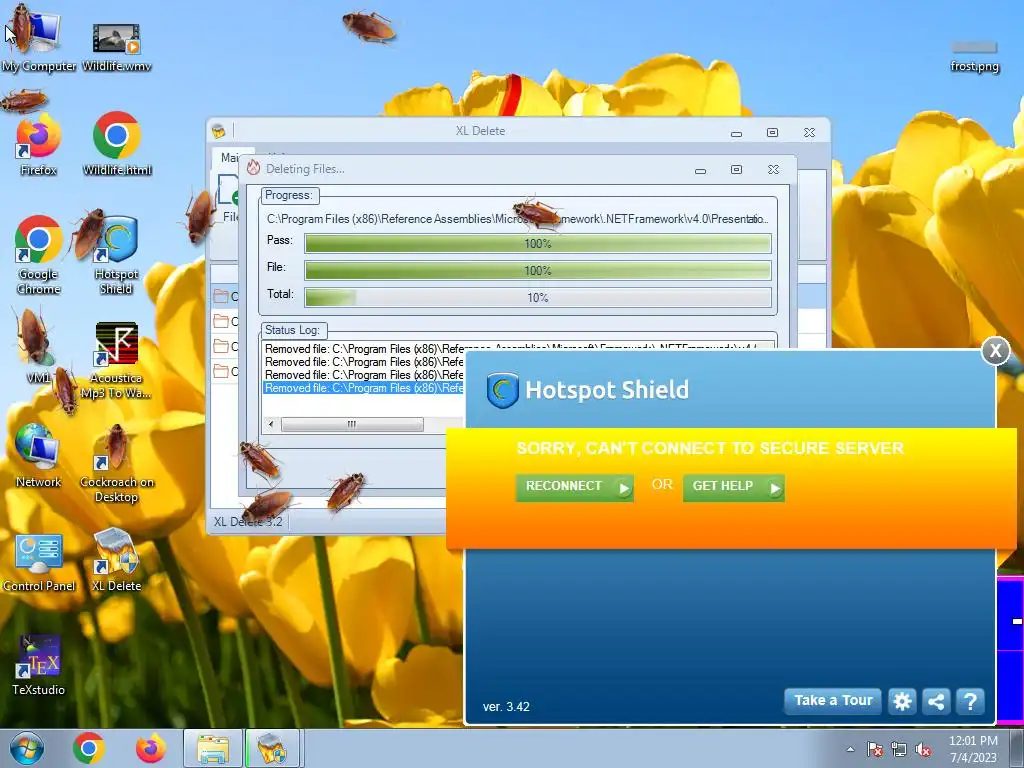Click Total progress bar at 10%

[537, 298]
